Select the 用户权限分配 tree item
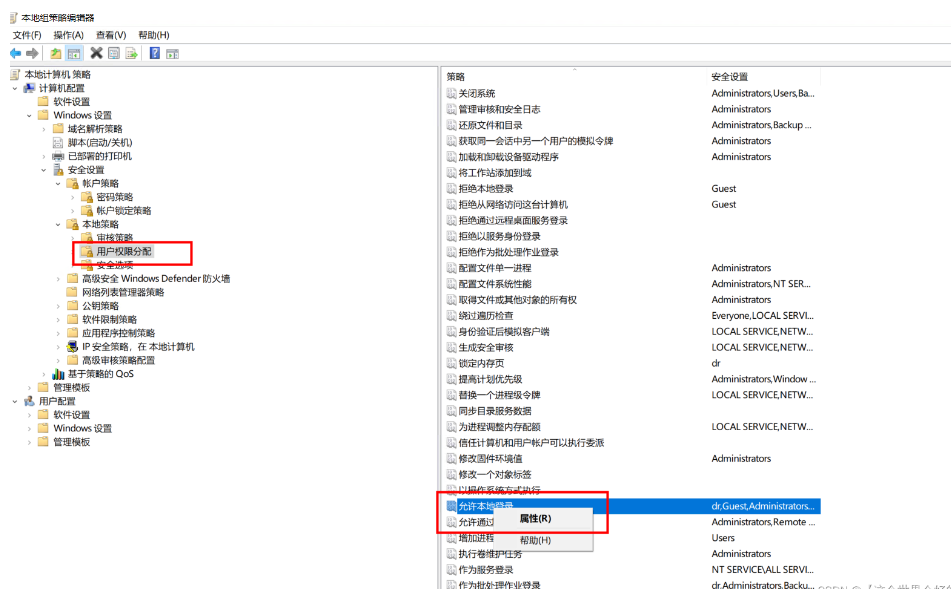This screenshot has width=951, height=589. [124, 251]
